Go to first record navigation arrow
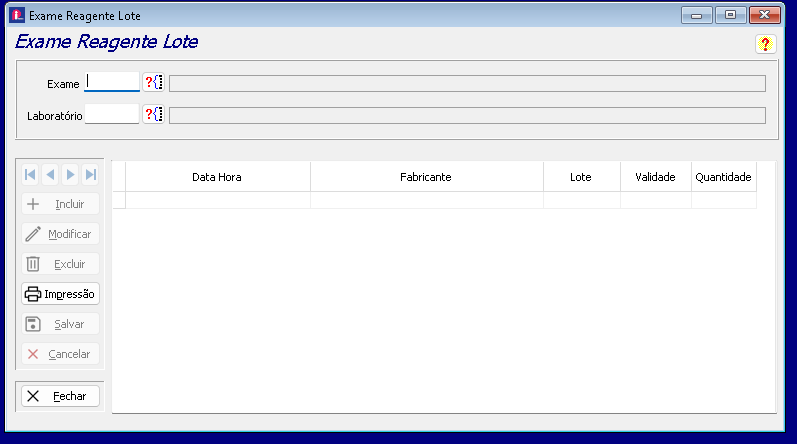Screen dimensions: 797x444 click(x=30, y=175)
